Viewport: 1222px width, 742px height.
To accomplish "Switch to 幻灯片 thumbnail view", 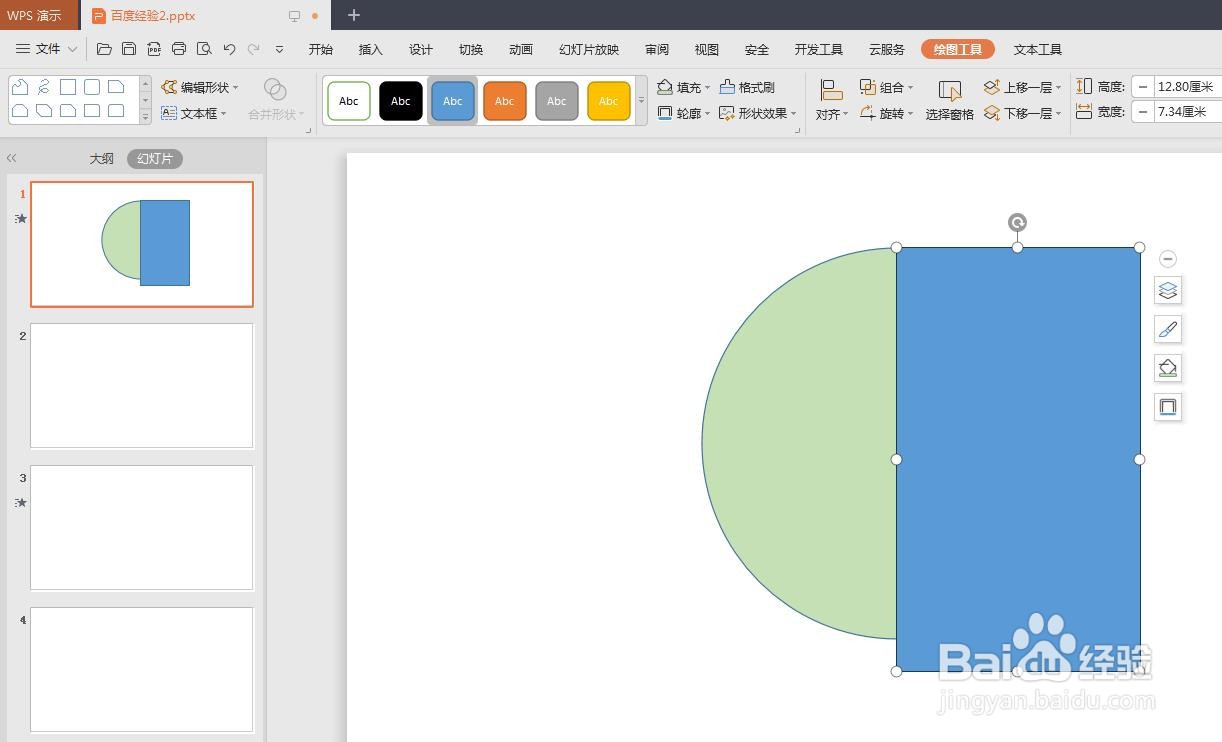I will tap(155, 159).
